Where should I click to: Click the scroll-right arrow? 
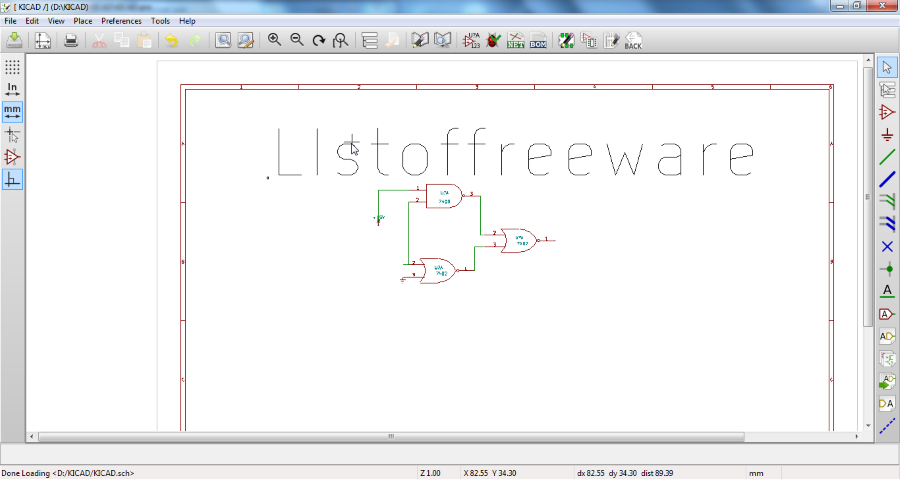(x=856, y=436)
